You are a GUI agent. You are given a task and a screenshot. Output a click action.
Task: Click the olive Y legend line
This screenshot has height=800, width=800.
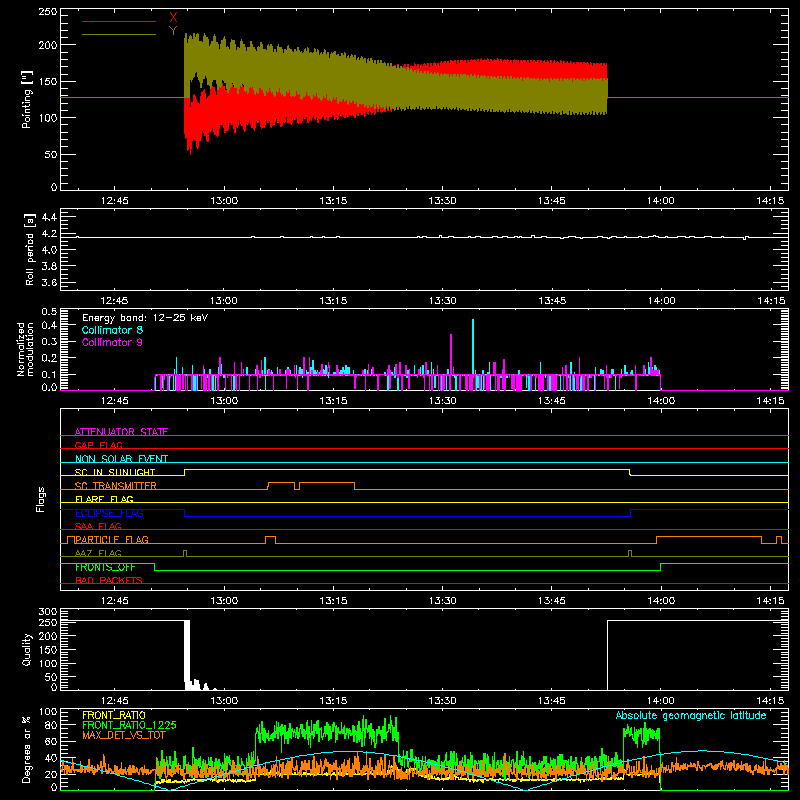pyautogui.click(x=119, y=34)
